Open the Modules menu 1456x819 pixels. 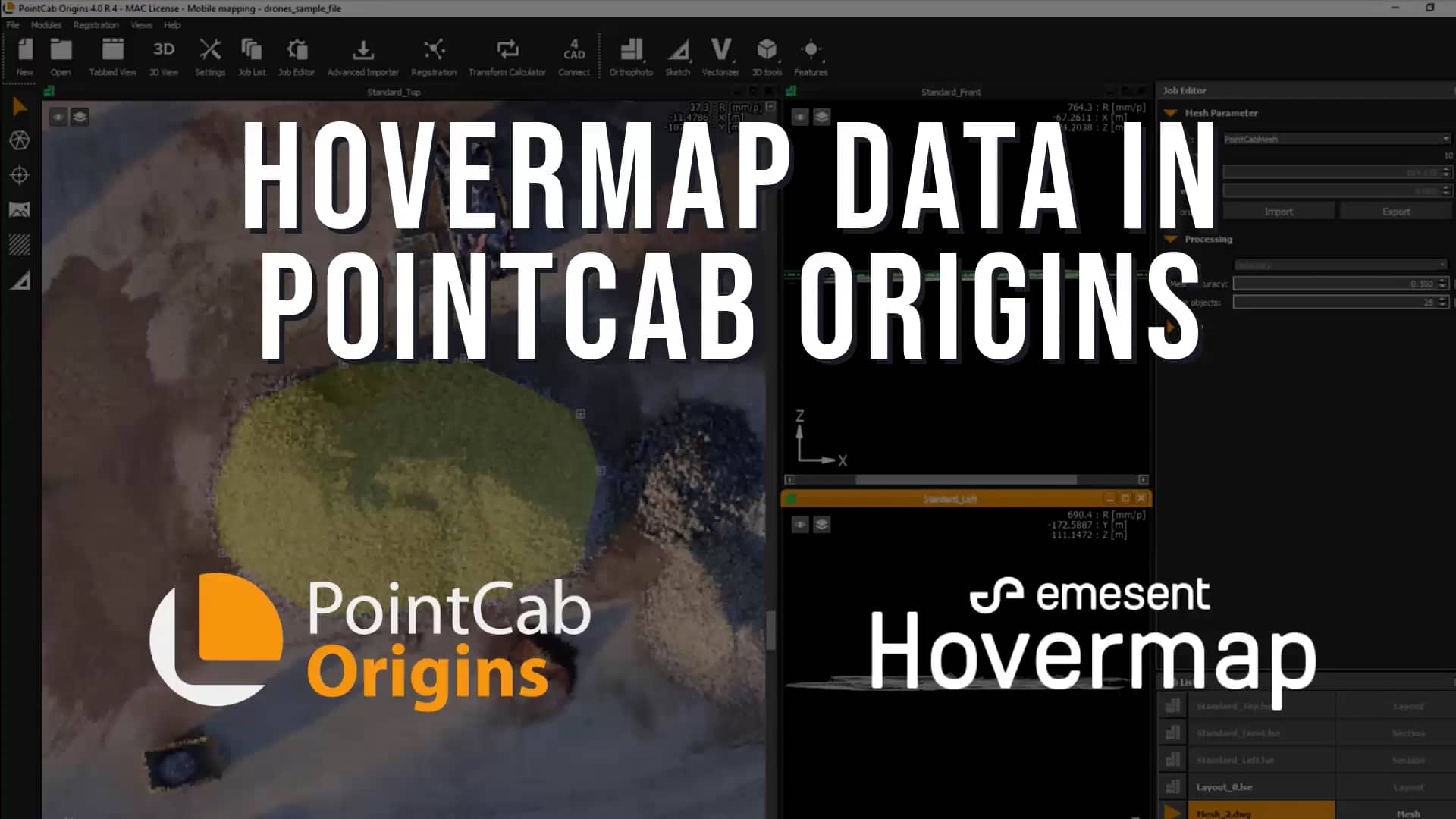tap(45, 25)
